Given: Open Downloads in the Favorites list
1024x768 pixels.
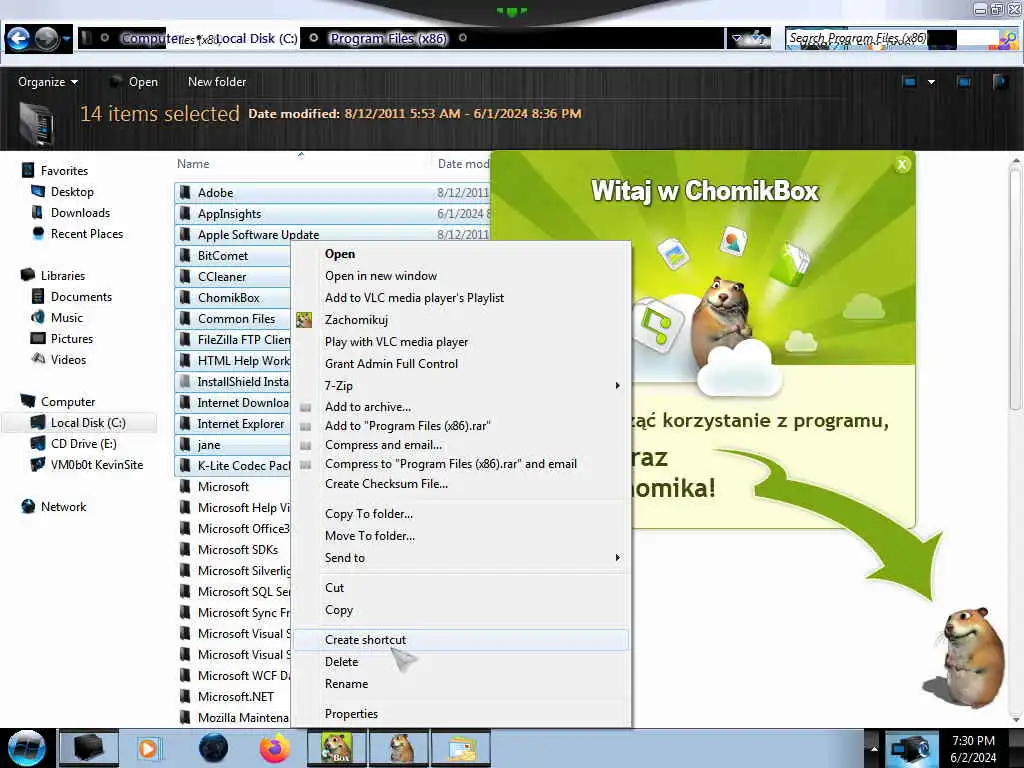Looking at the screenshot, I should point(80,212).
